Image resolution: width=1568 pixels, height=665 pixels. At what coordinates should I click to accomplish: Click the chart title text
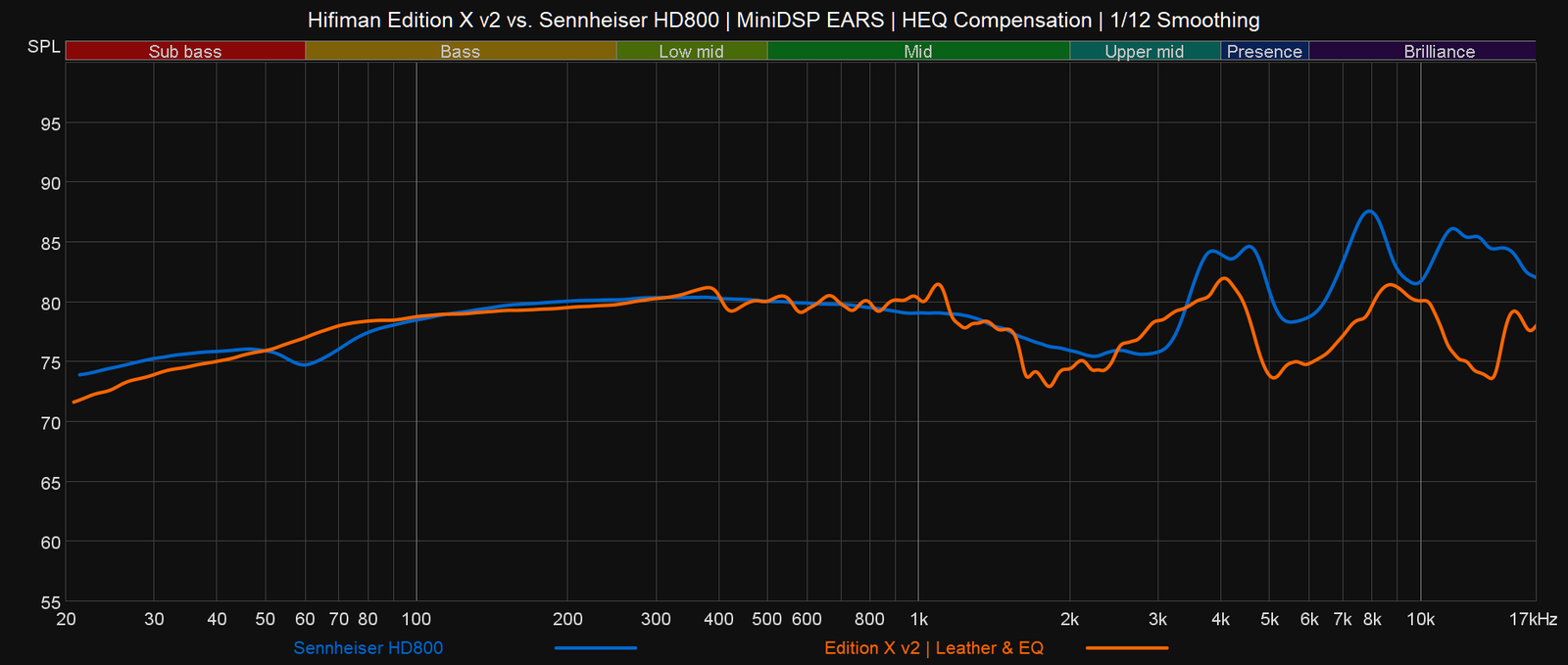point(783,20)
